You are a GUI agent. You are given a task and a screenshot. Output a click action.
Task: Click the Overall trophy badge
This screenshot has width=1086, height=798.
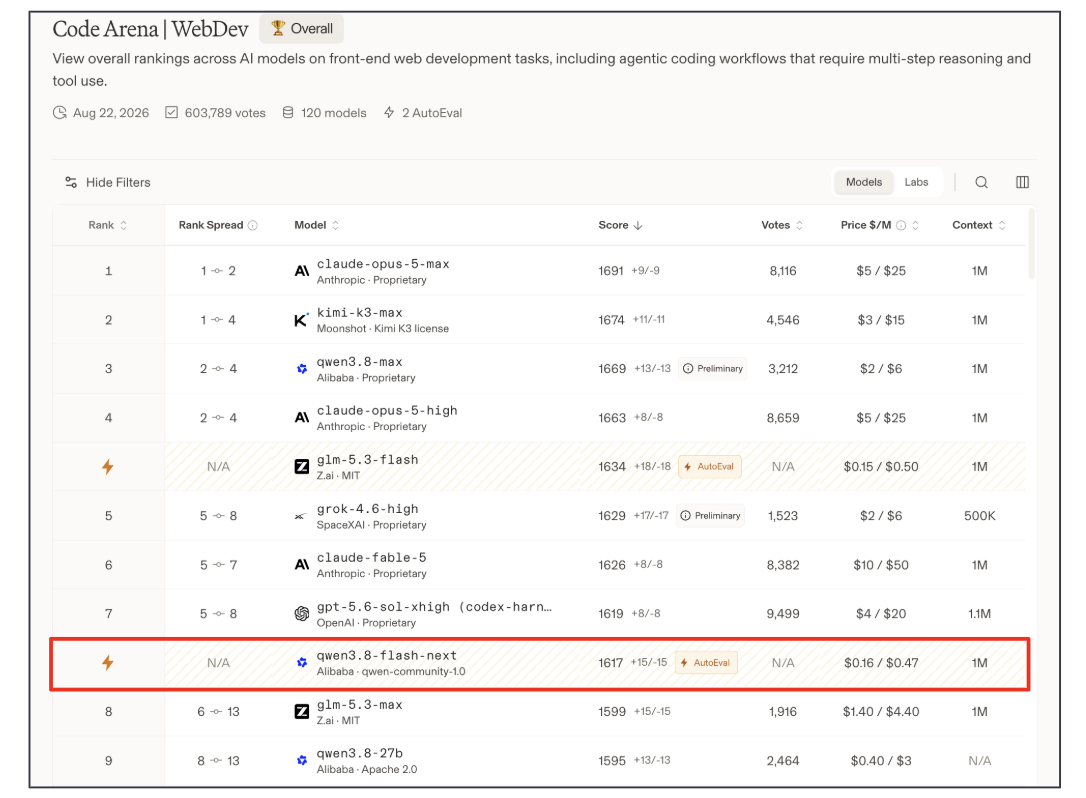[301, 28]
